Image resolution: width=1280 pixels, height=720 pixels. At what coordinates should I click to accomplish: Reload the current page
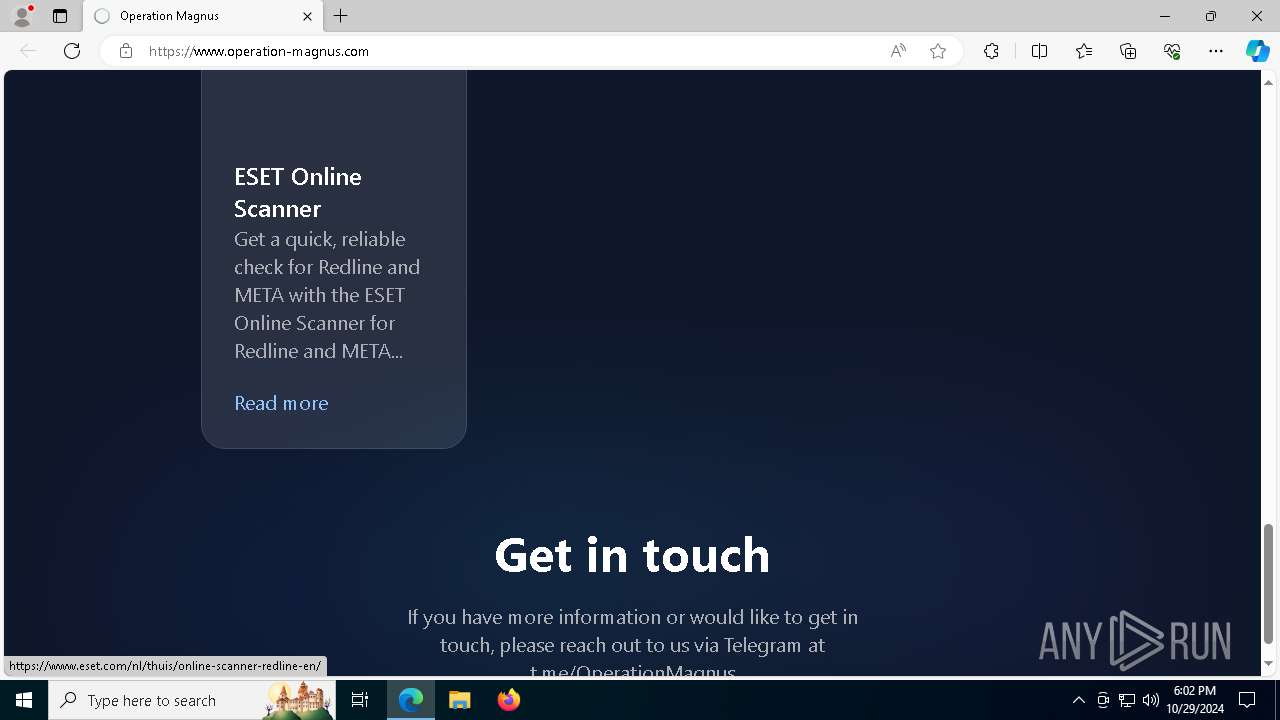tap(72, 51)
